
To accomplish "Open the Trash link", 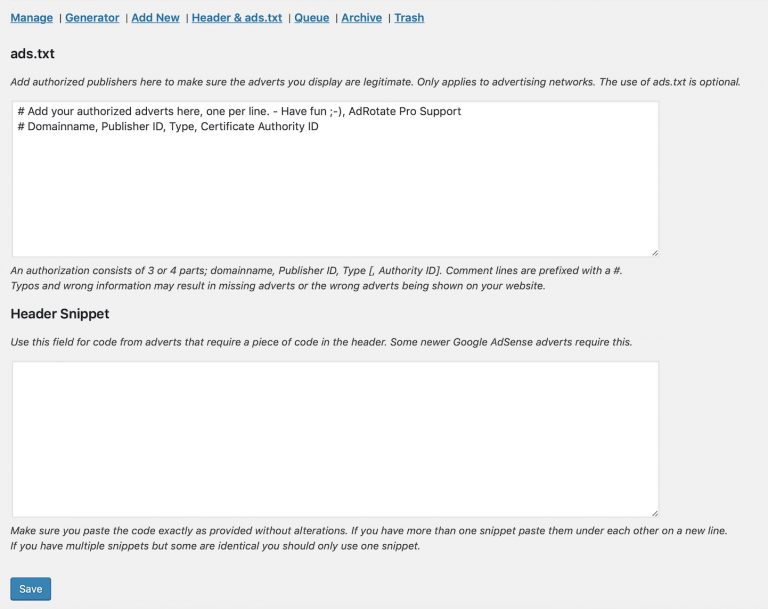I will (x=409, y=18).
